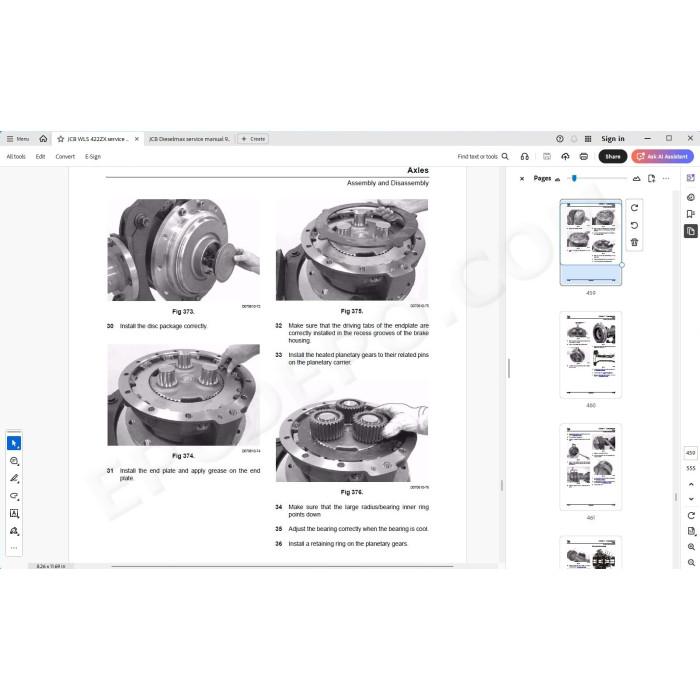Click the Save file icon

click(x=546, y=156)
